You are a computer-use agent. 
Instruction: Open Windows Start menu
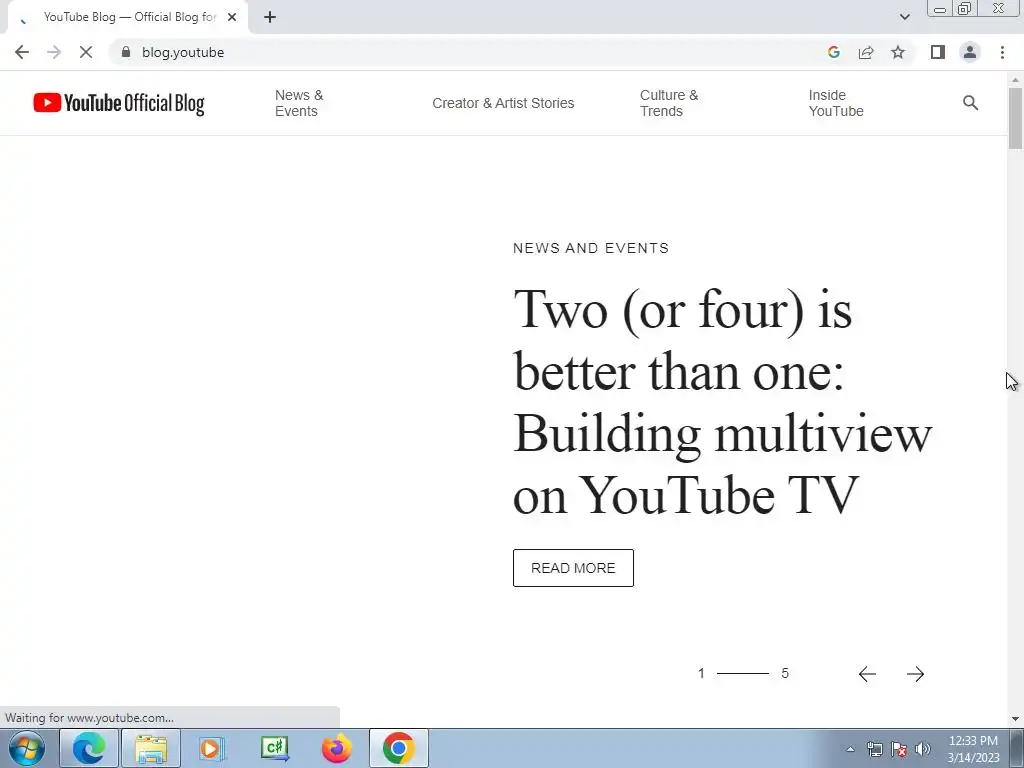(27, 748)
